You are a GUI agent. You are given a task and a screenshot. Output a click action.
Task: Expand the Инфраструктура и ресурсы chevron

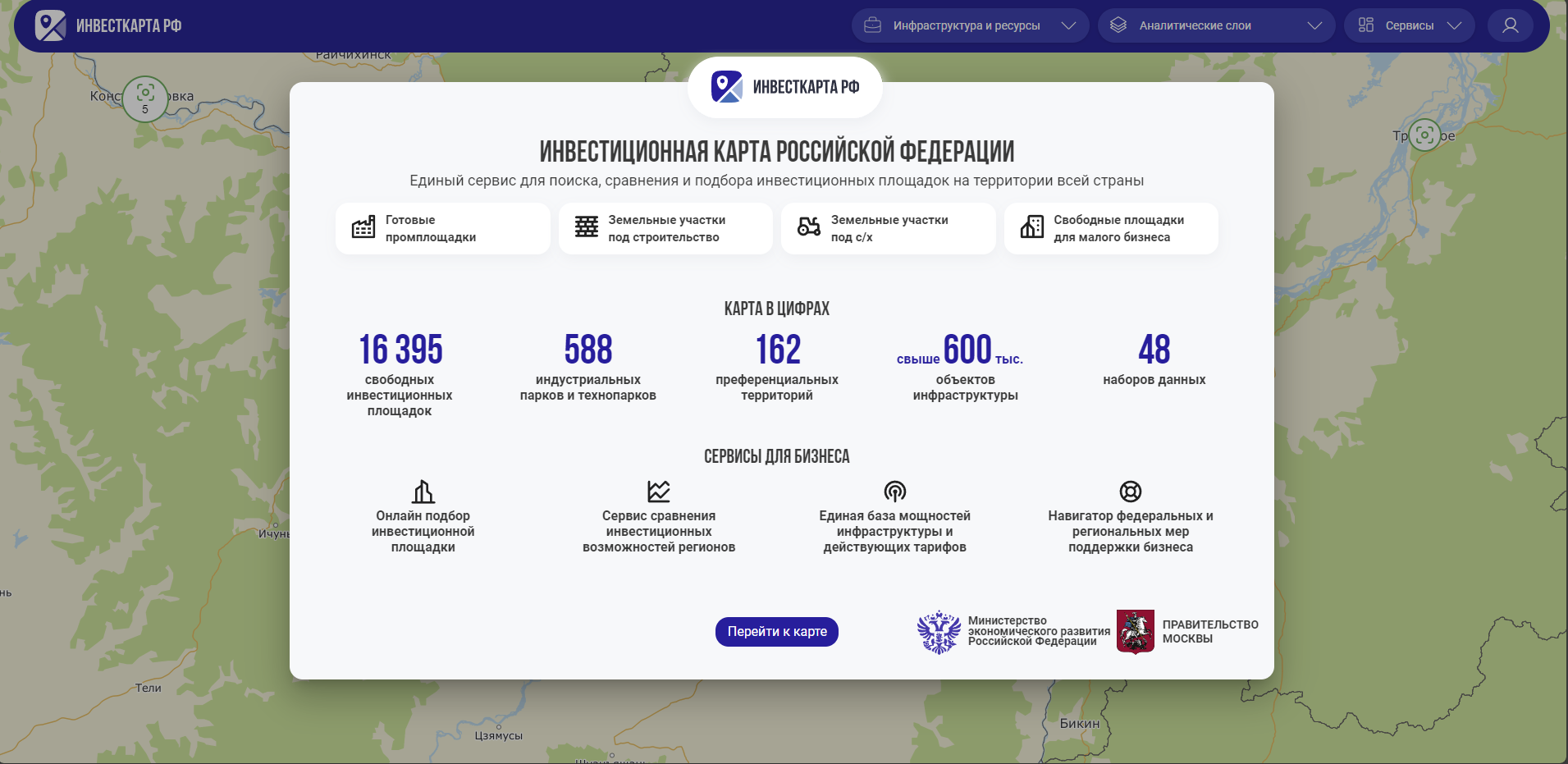pyautogui.click(x=1068, y=25)
